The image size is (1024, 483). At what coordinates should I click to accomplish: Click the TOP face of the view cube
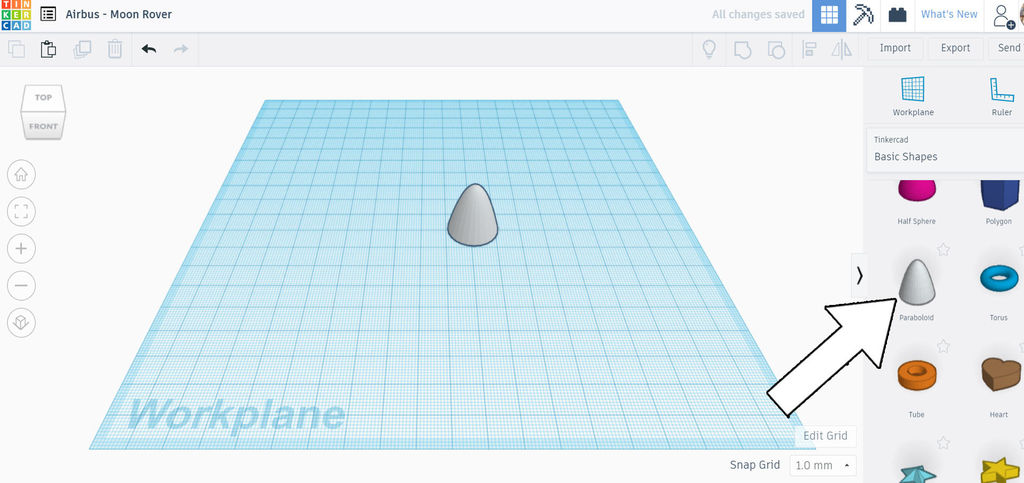(x=43, y=97)
